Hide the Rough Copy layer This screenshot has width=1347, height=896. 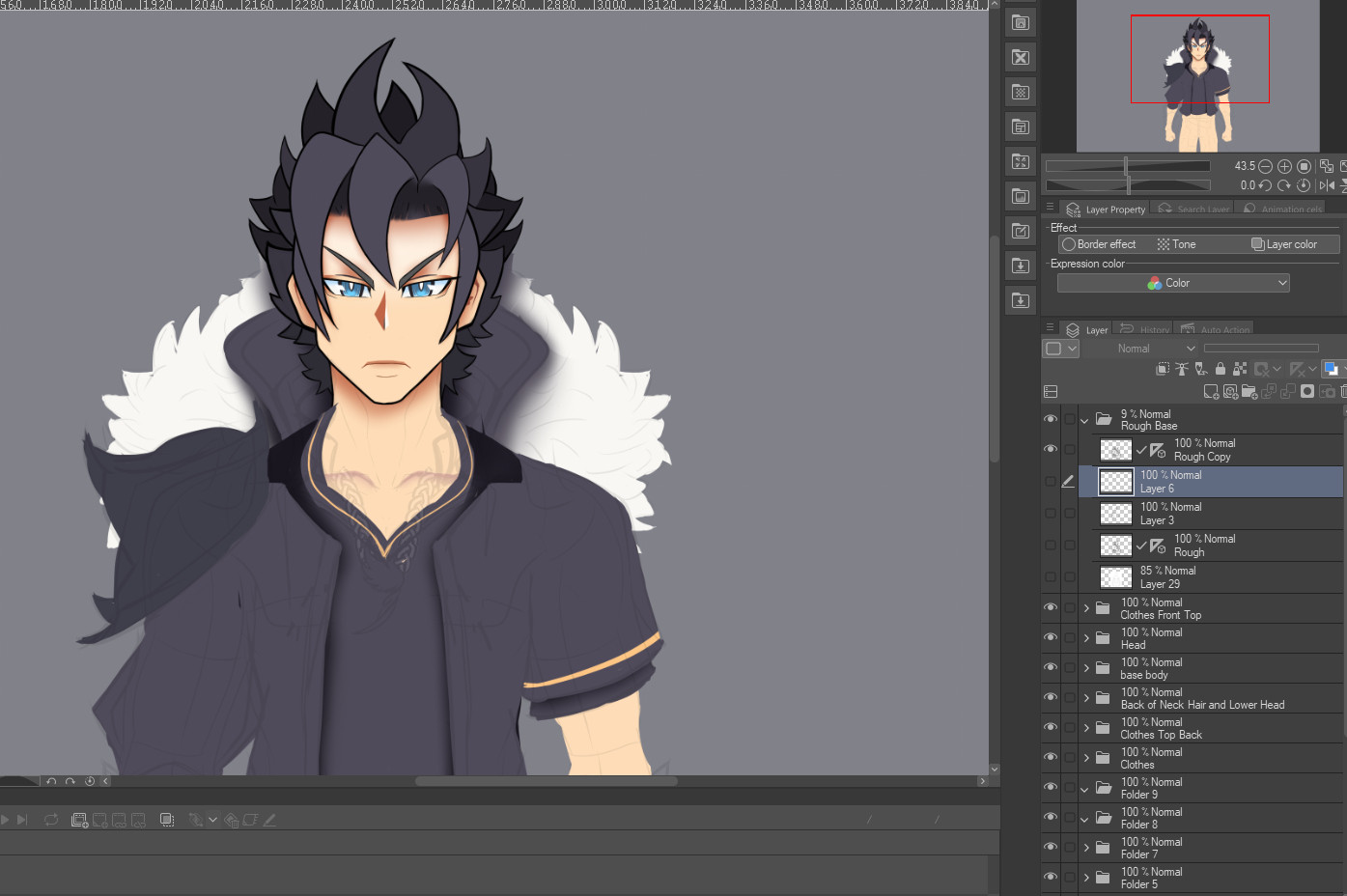point(1051,449)
